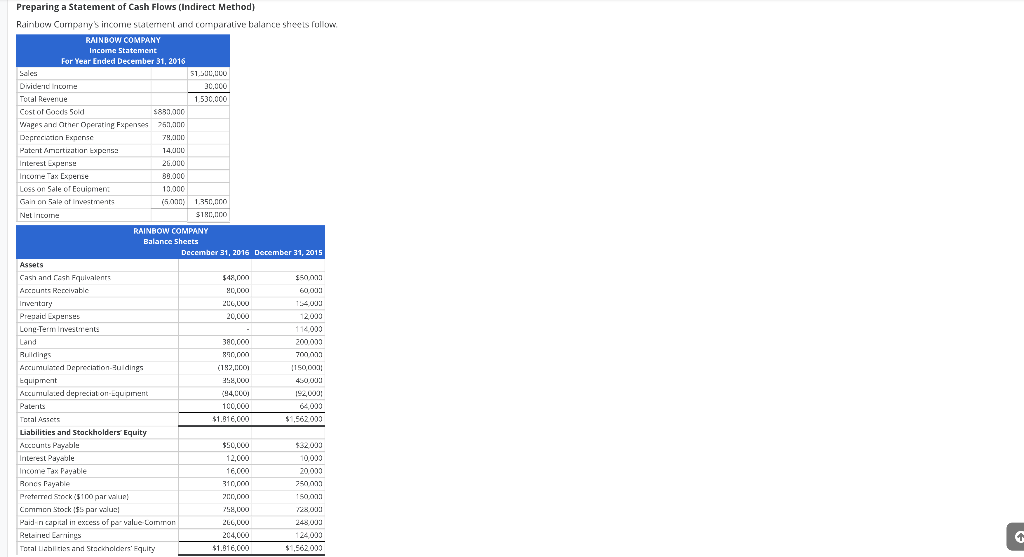
Task: Click the 'Interest Payable' row label
Action: coord(47,458)
